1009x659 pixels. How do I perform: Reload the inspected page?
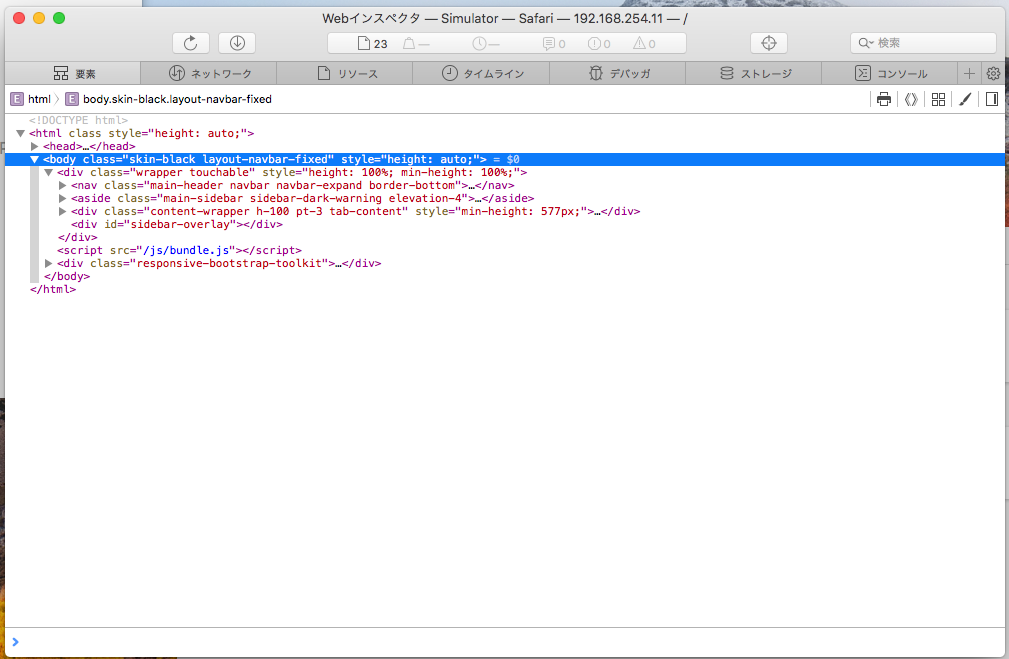pyautogui.click(x=190, y=43)
